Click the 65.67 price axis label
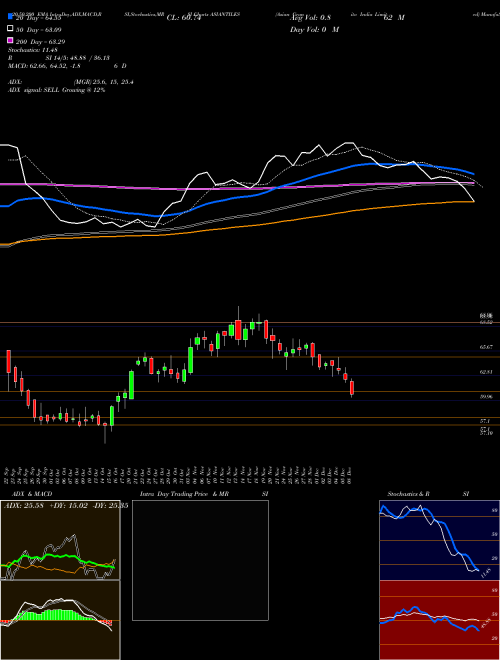The height and width of the screenshot is (660, 500). pos(486,347)
